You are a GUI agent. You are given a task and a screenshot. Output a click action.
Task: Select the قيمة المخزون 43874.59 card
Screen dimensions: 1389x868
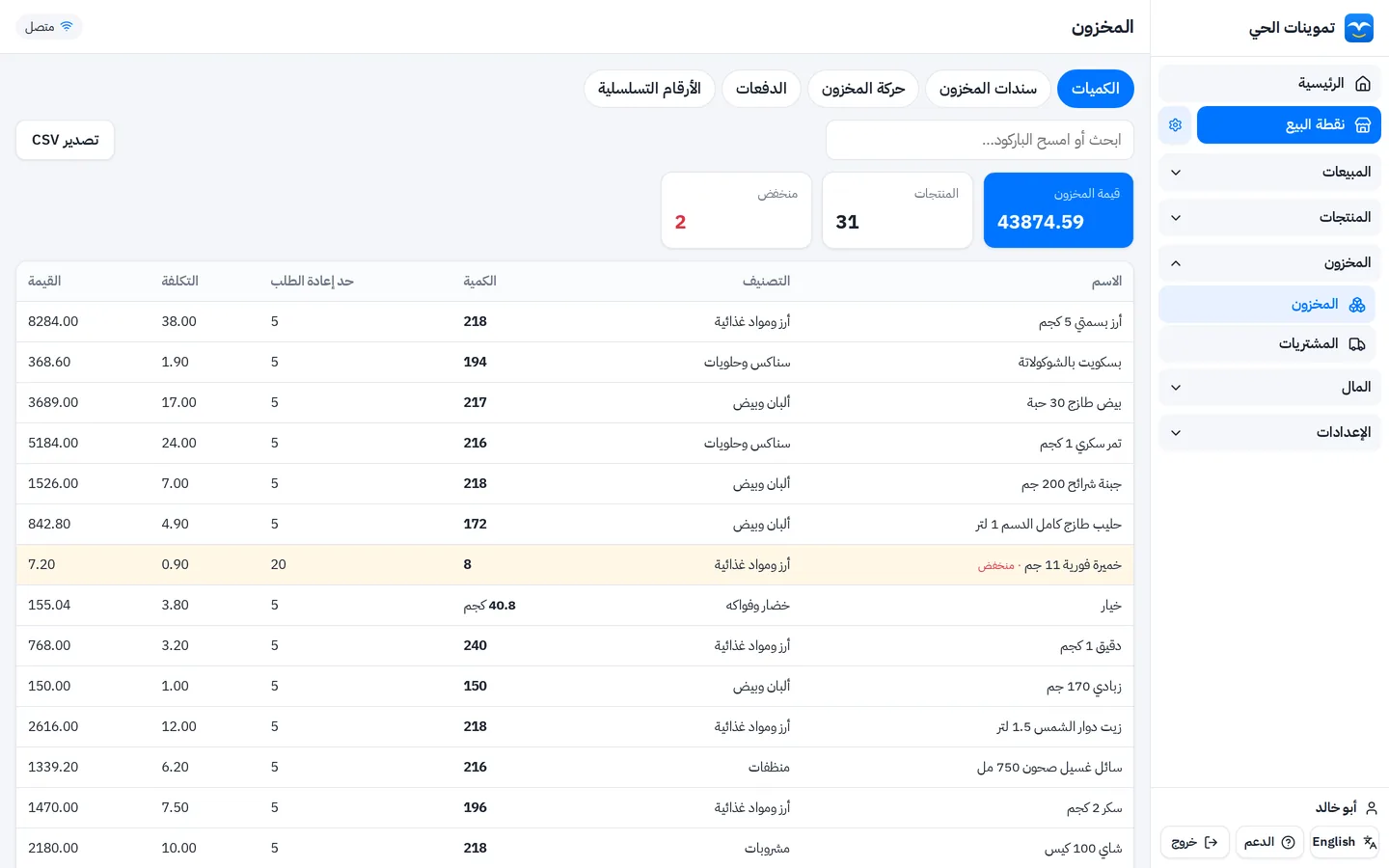[1058, 210]
